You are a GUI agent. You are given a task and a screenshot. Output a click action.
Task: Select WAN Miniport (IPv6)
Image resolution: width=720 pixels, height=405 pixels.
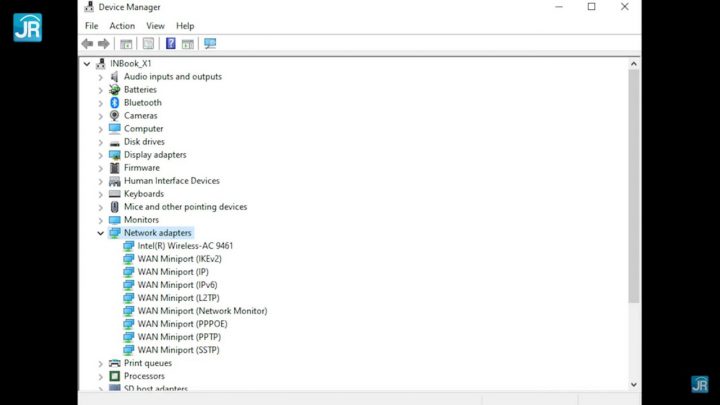click(x=177, y=285)
